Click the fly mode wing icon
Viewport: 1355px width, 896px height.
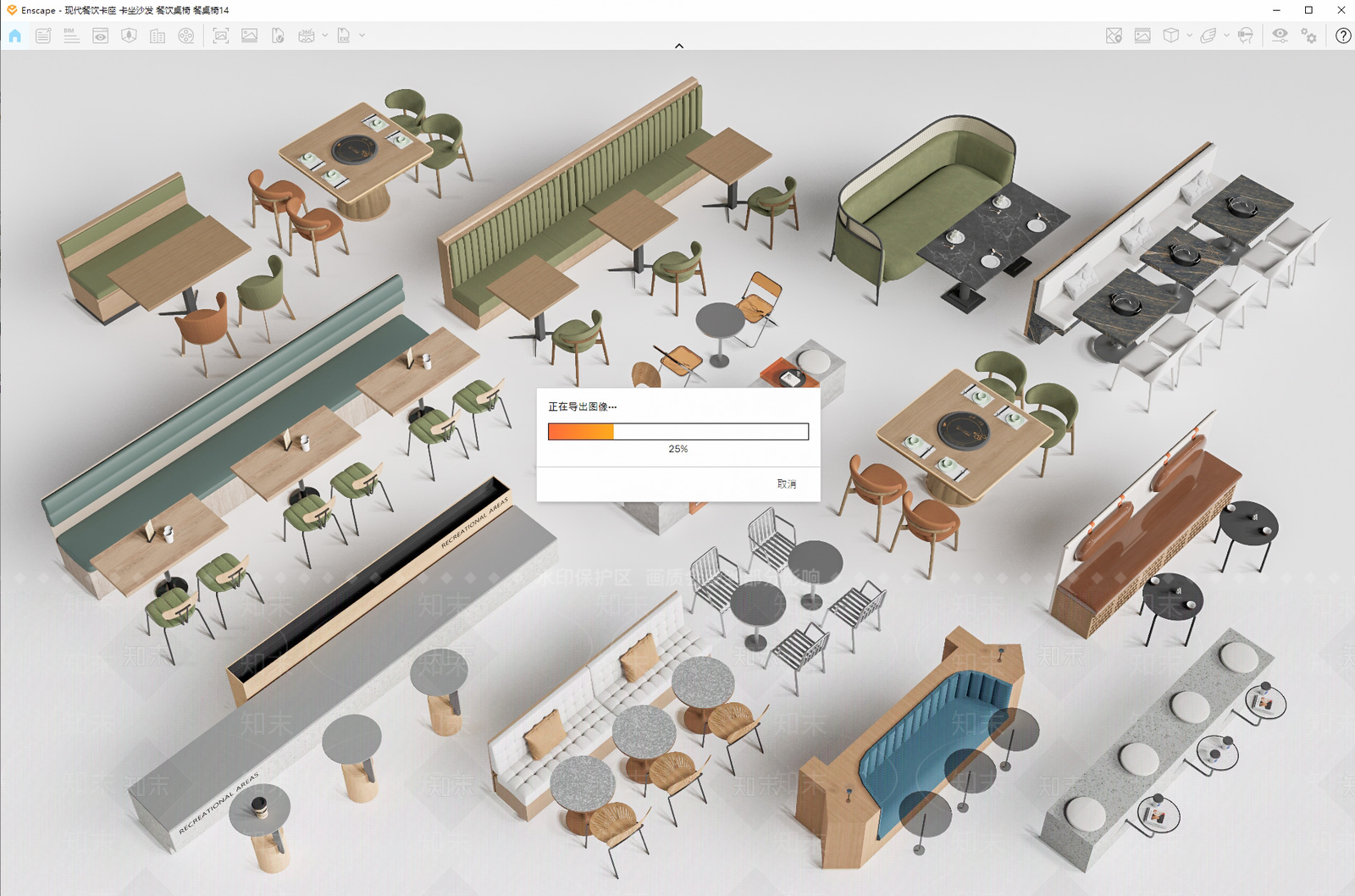point(1208,36)
